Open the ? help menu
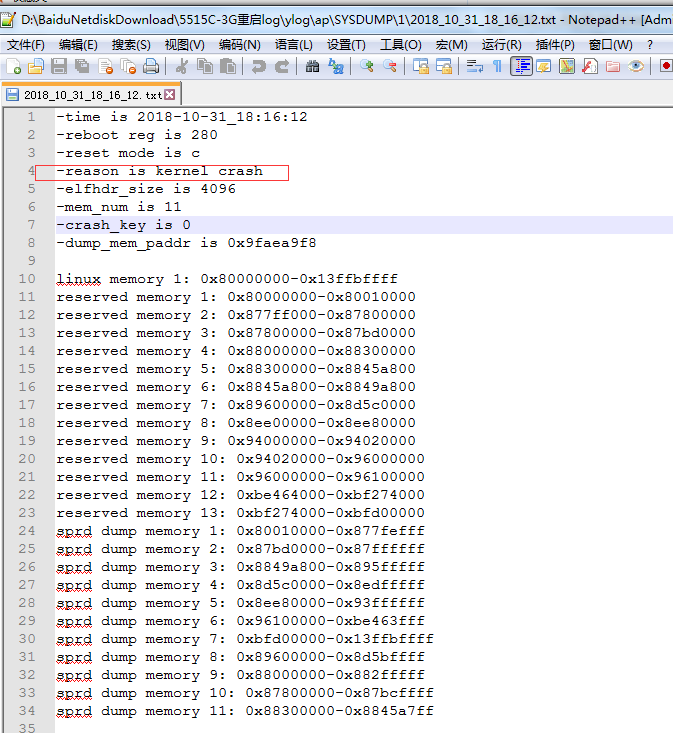Image resolution: width=673 pixels, height=733 pixels. (x=650, y=45)
